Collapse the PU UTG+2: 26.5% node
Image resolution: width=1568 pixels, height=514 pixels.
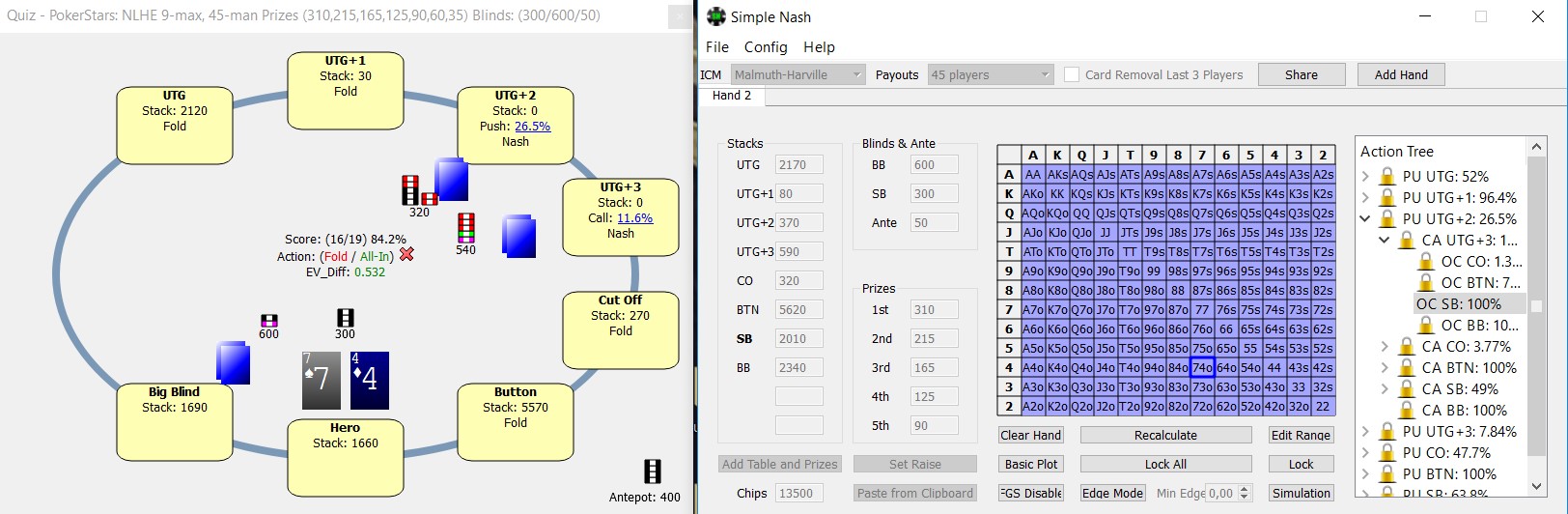point(1365,218)
